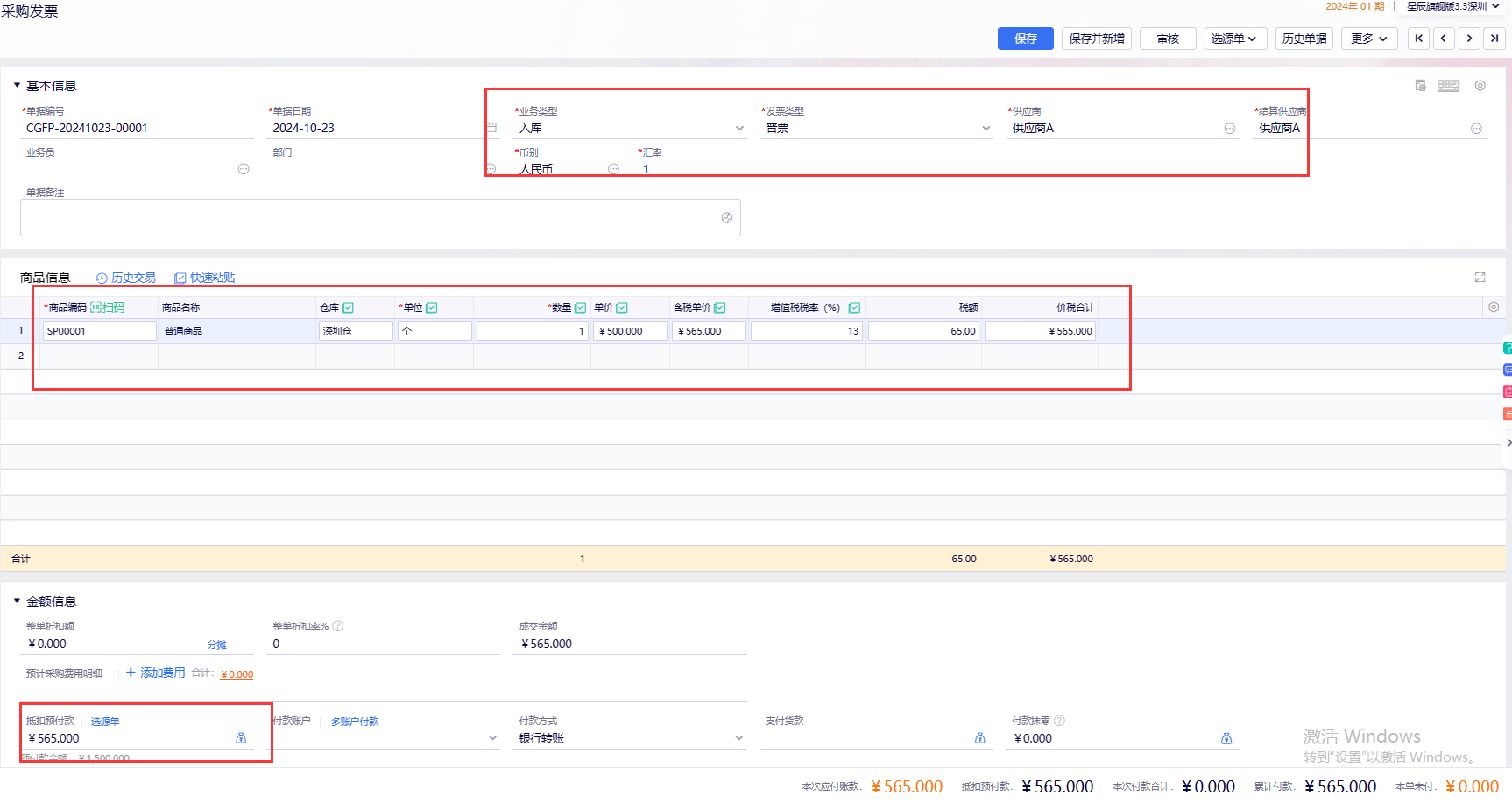Click the 供应商 lookup icon
This screenshot has width=1512, height=803.
1230,129
